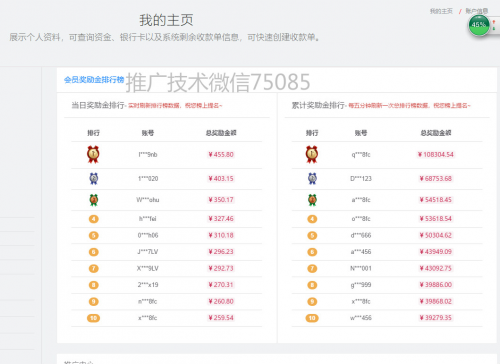Click the 累计奖励金排行 heading
Image resolution: width=500 pixels, height=364 pixels.
pos(318,105)
